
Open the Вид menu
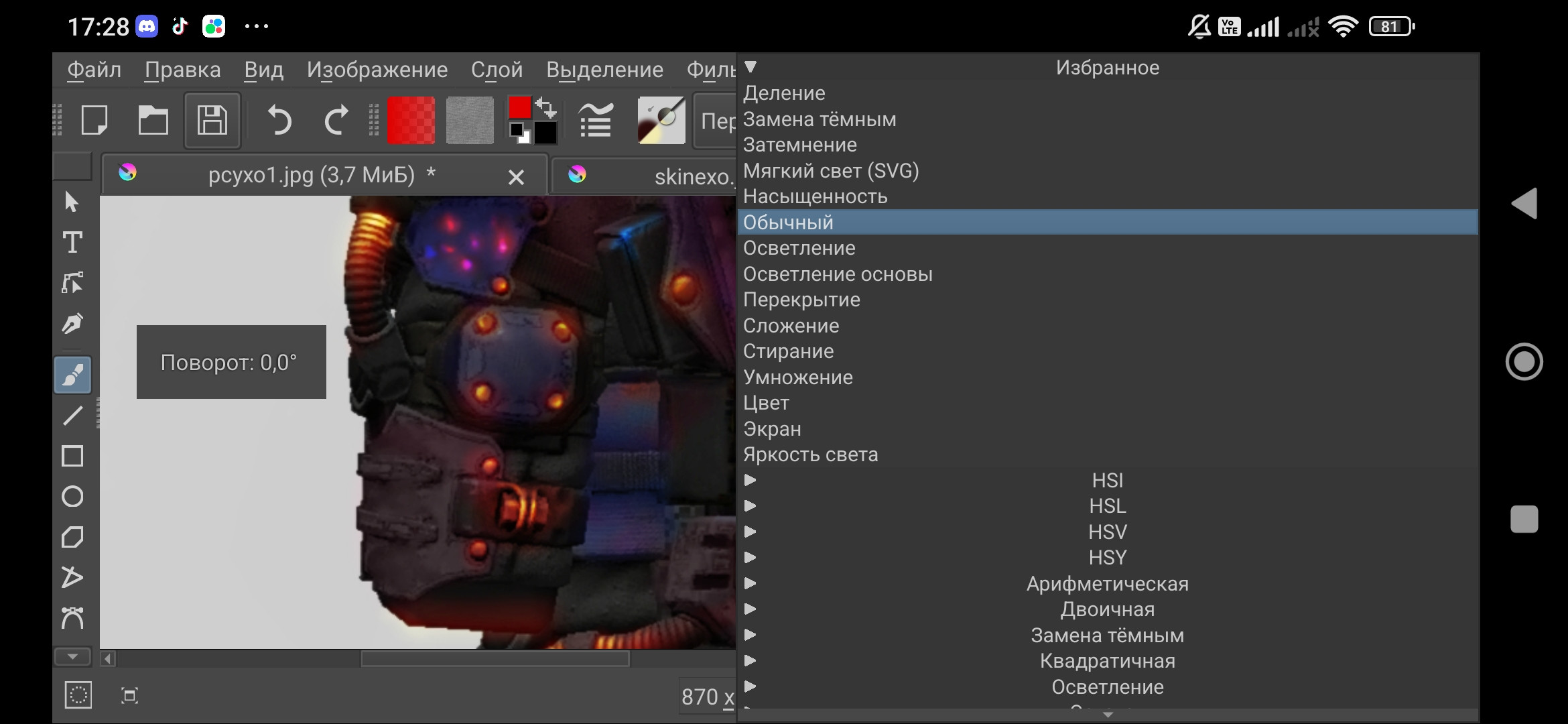(263, 70)
